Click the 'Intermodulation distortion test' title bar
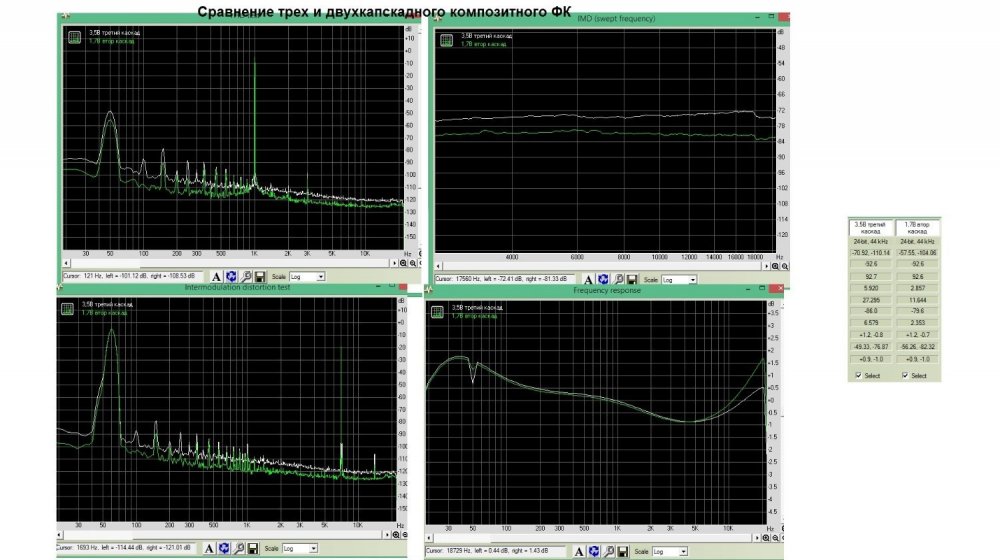1000x560 pixels. [230, 288]
